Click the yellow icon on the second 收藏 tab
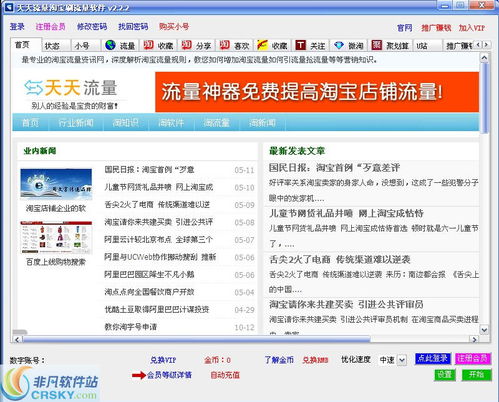Screen dimensions: 499x402 (262, 45)
